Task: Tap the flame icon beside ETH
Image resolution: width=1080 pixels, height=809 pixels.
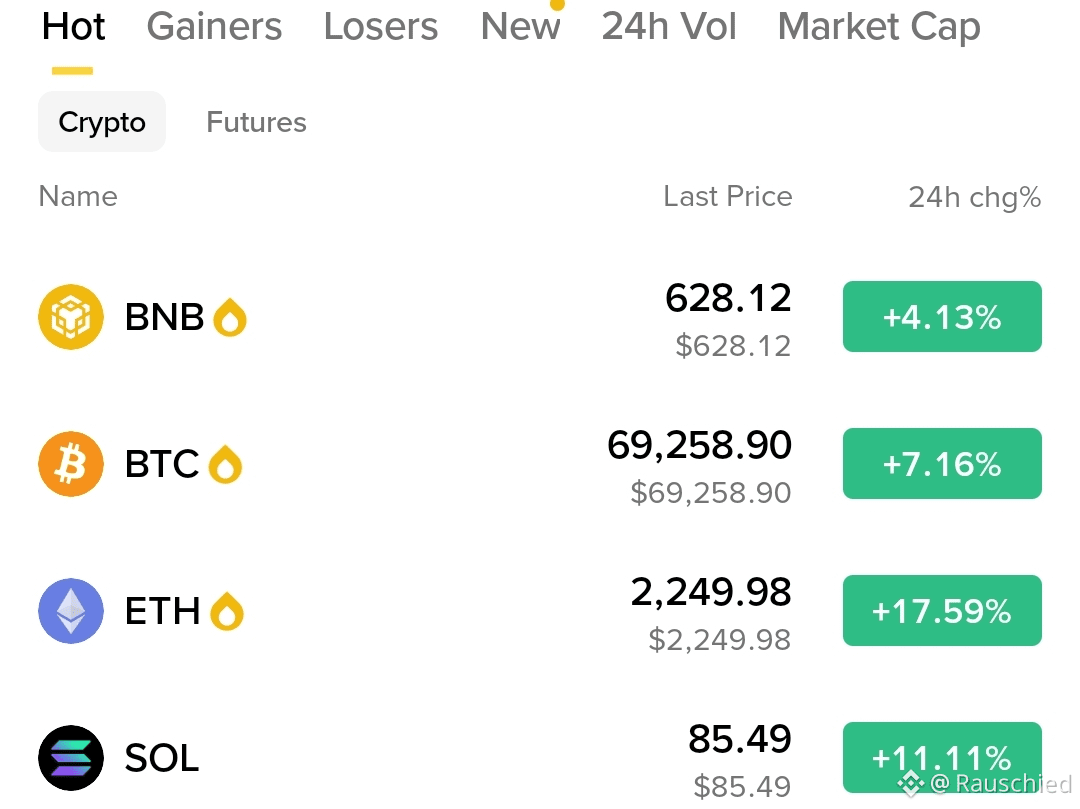Action: [227, 611]
